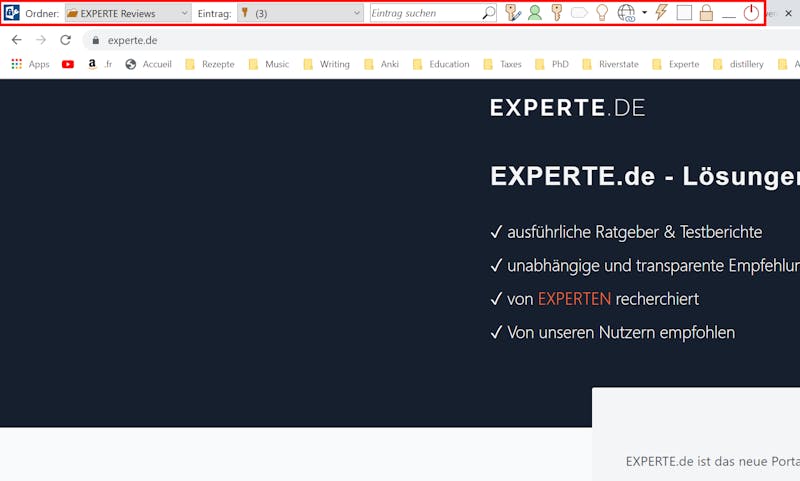The width and height of the screenshot is (800, 481).
Task: Click the globe with link URL icon
Action: (626, 13)
